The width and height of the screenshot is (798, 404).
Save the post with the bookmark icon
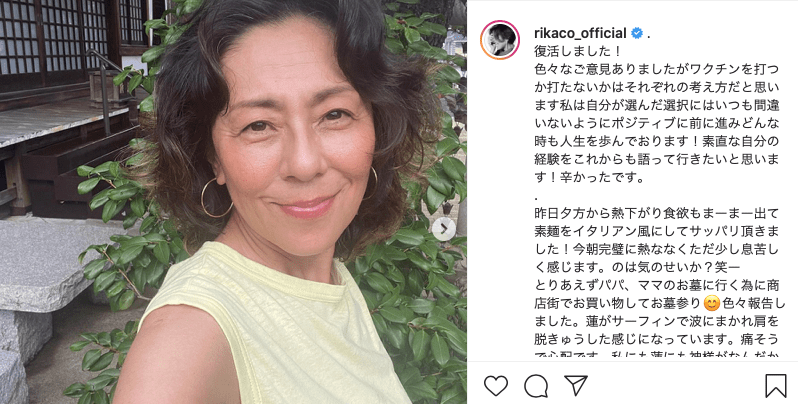point(776,386)
